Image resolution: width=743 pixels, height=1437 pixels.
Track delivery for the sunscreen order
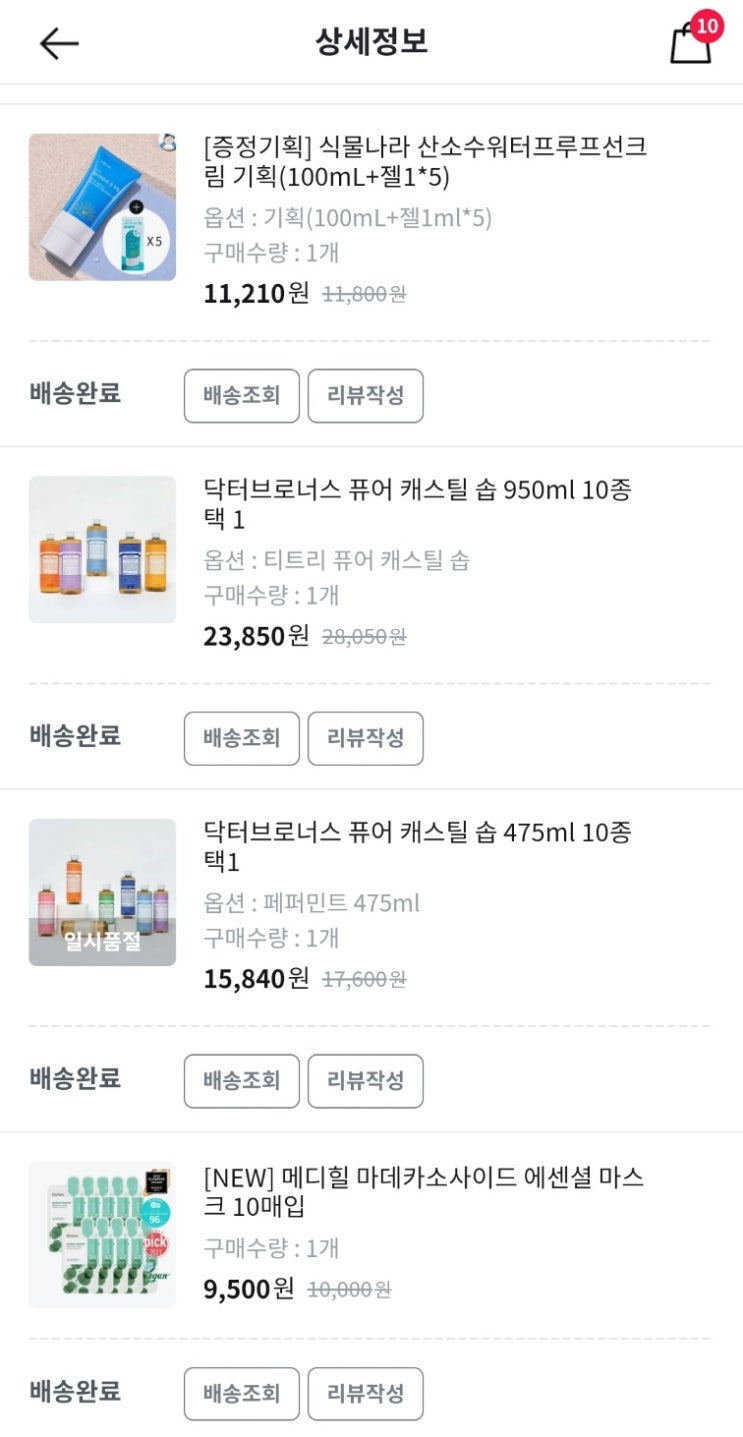click(241, 396)
